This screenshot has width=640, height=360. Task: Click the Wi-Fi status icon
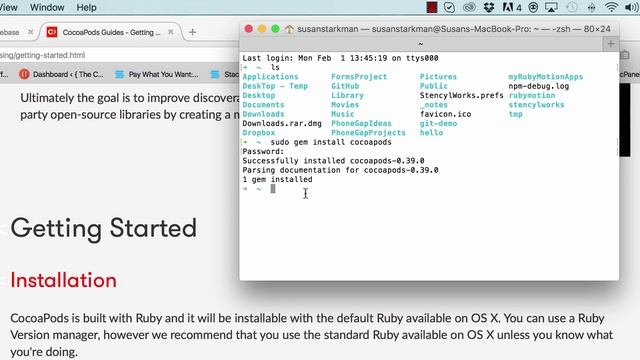[611, 7]
